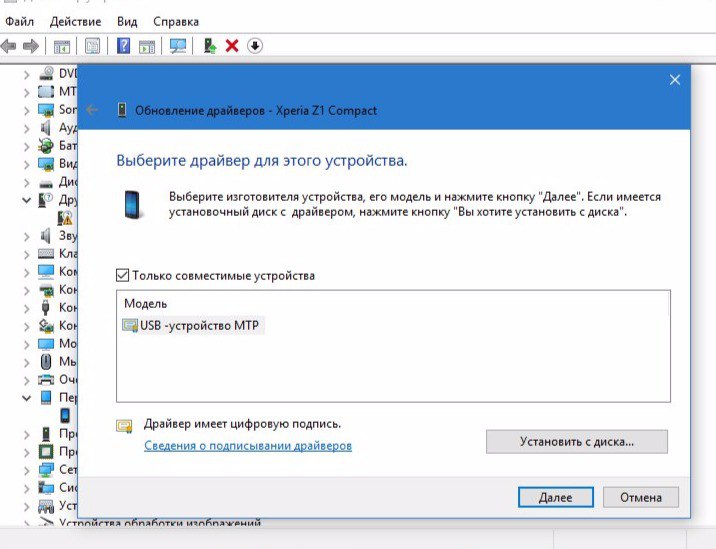
Task: Click the red X uninstall device icon
Action: 232,46
